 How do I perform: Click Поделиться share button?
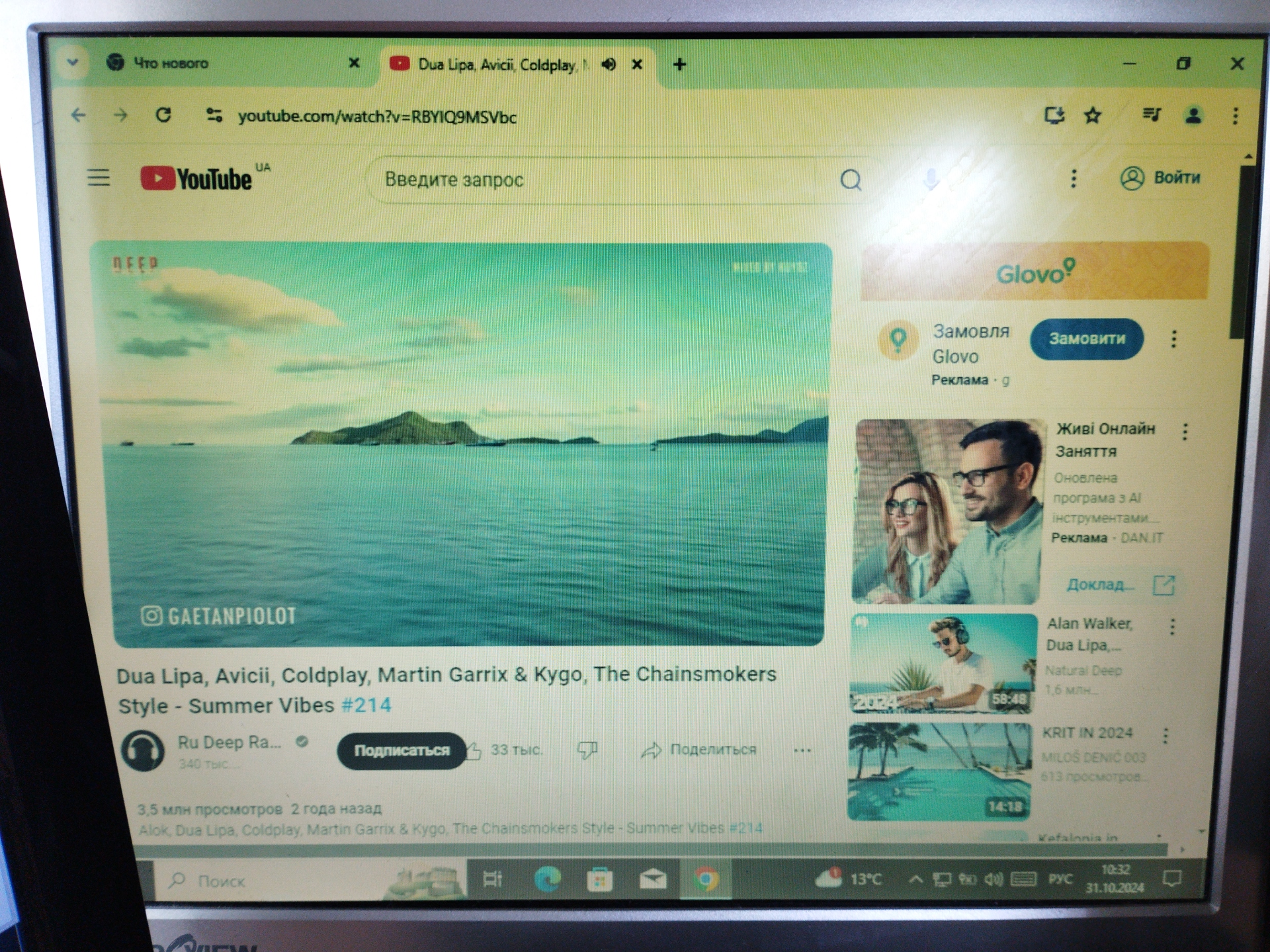coord(698,750)
